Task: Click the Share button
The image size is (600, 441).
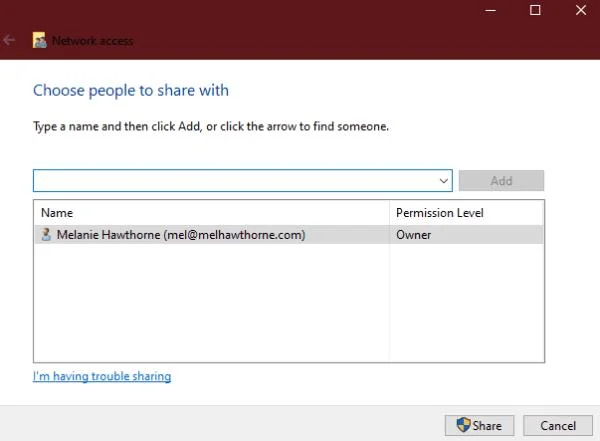Action: pos(479,425)
